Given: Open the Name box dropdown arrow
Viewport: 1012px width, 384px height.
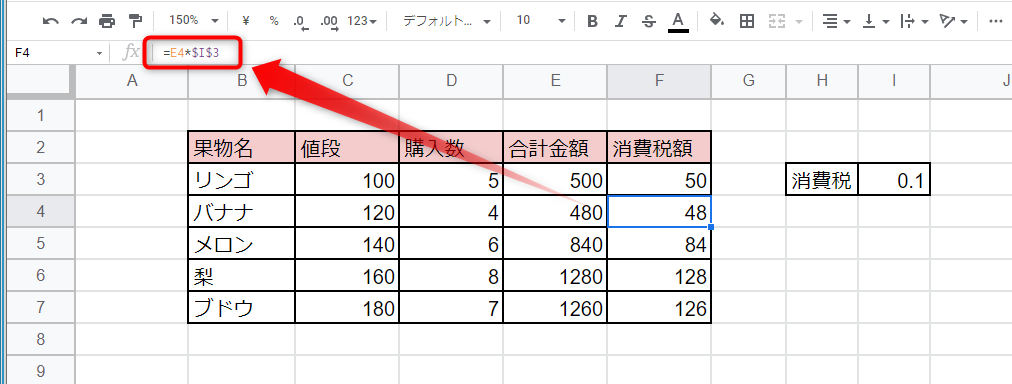Looking at the screenshot, I should pos(99,54).
